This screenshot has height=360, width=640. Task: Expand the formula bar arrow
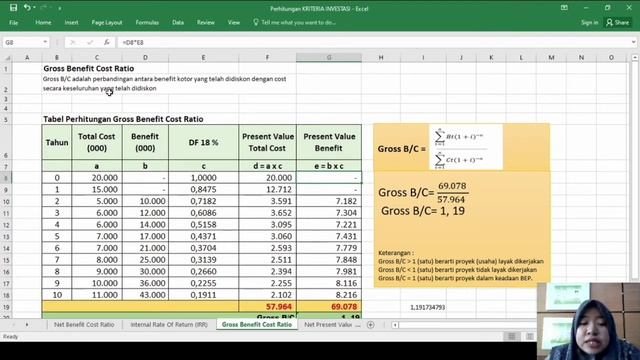point(633,42)
